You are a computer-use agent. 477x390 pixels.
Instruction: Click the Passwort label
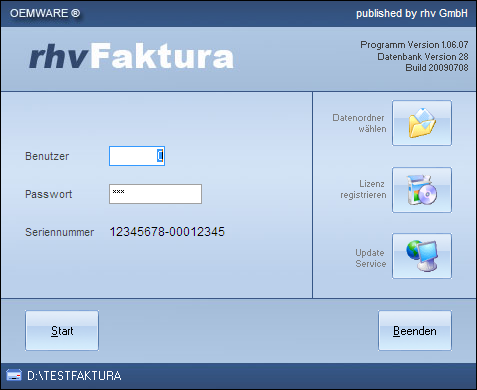coord(49,194)
